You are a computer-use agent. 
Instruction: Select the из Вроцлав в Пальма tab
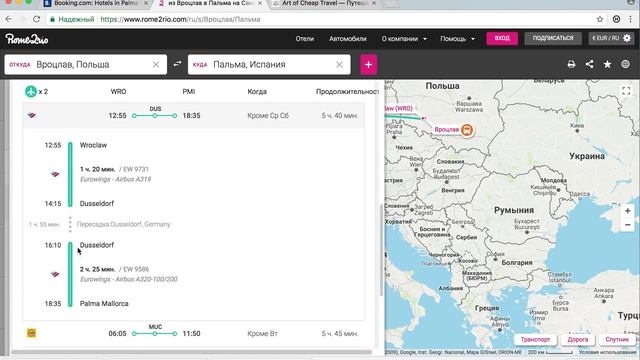pyautogui.click(x=210, y=3)
